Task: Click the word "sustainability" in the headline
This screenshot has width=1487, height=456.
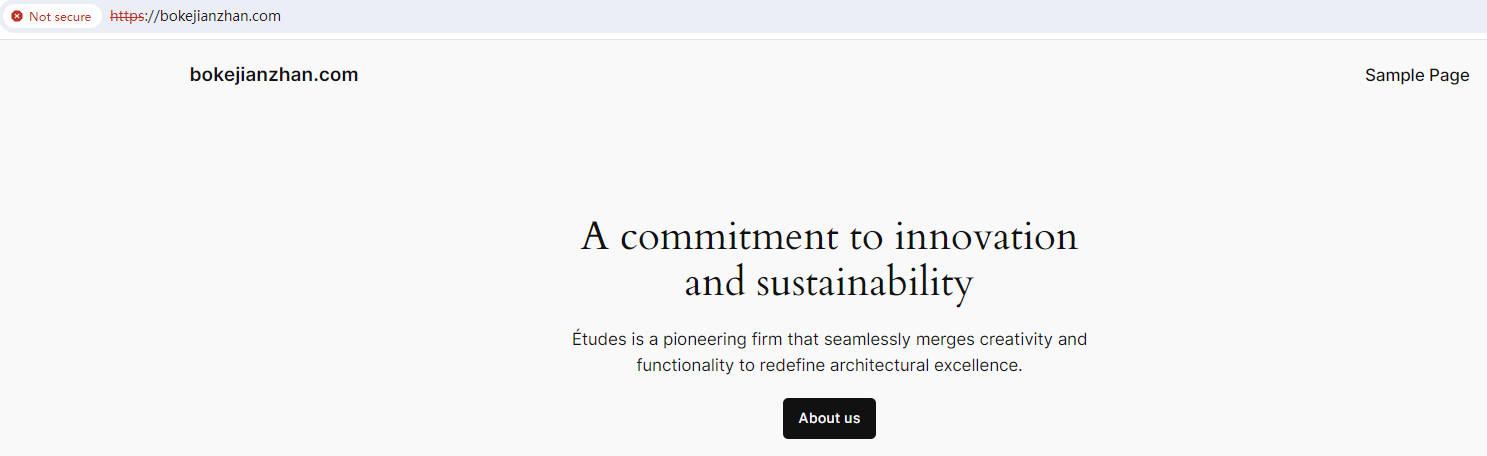Action: [x=864, y=284]
